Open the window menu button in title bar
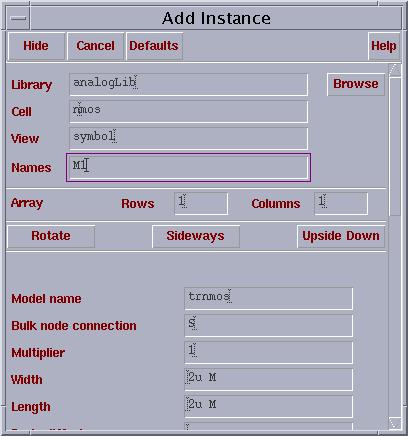The height and width of the screenshot is (436, 408). pos(18,18)
